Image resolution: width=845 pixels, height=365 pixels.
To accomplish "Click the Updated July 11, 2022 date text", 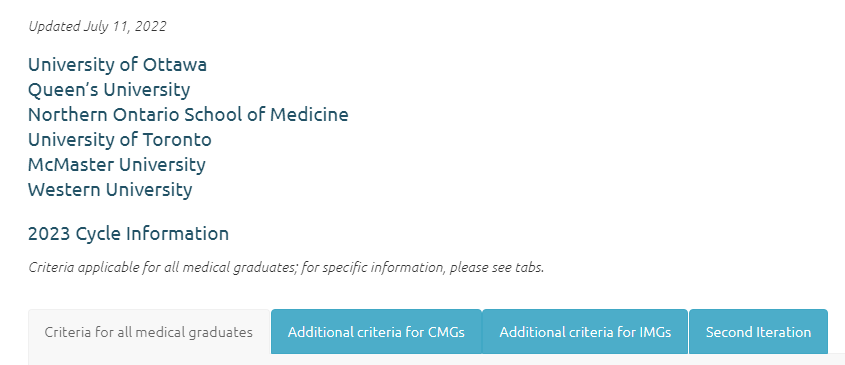I will pyautogui.click(x=98, y=26).
